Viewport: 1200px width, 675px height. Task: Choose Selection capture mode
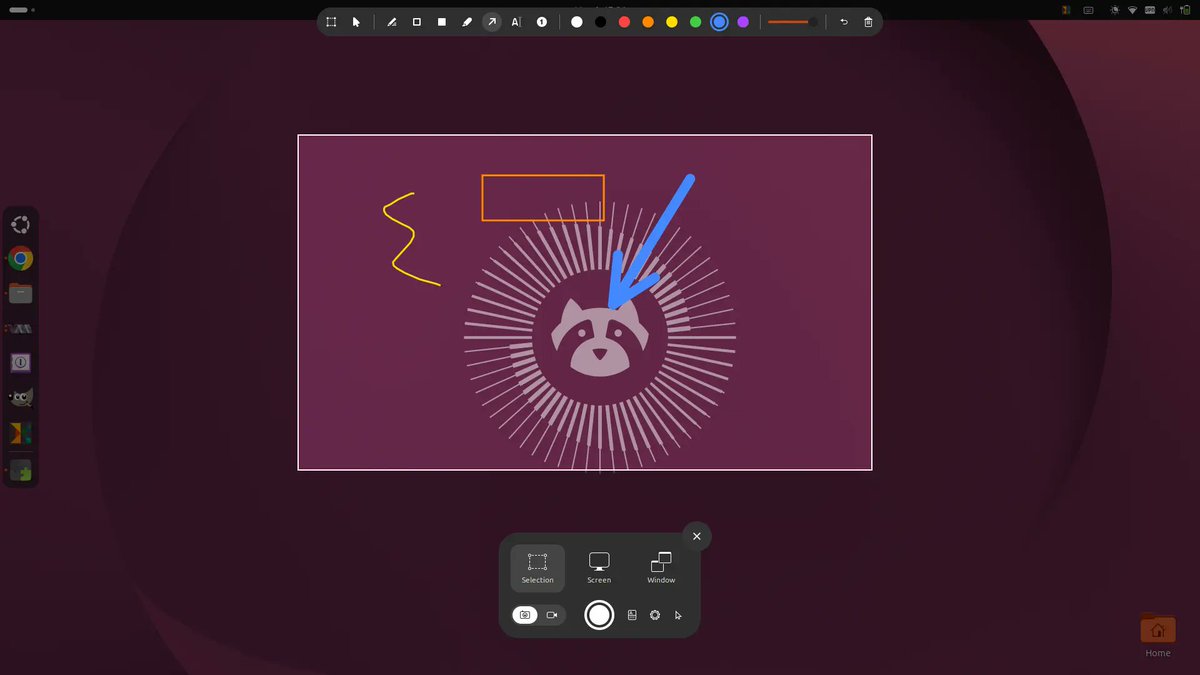(537, 568)
